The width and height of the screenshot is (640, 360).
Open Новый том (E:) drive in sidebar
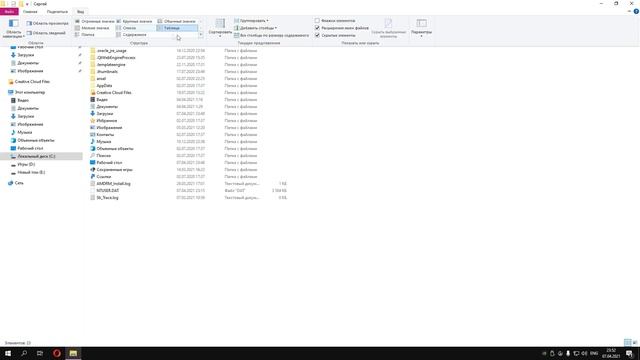[x=31, y=172]
